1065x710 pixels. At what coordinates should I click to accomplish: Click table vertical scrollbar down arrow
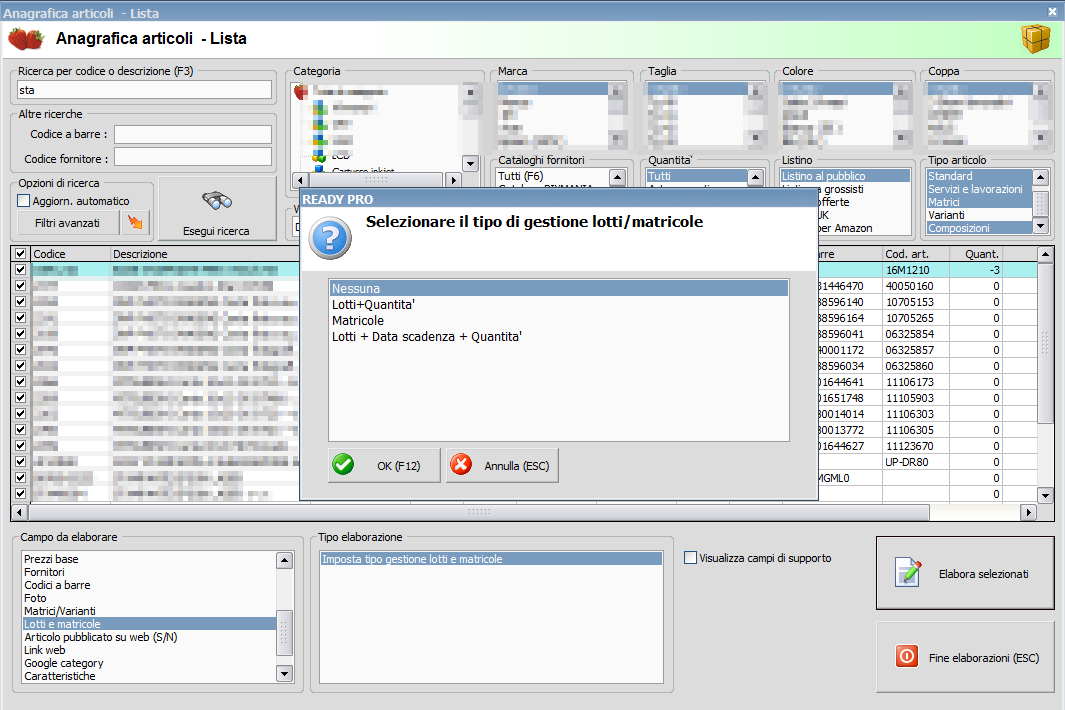click(1045, 495)
